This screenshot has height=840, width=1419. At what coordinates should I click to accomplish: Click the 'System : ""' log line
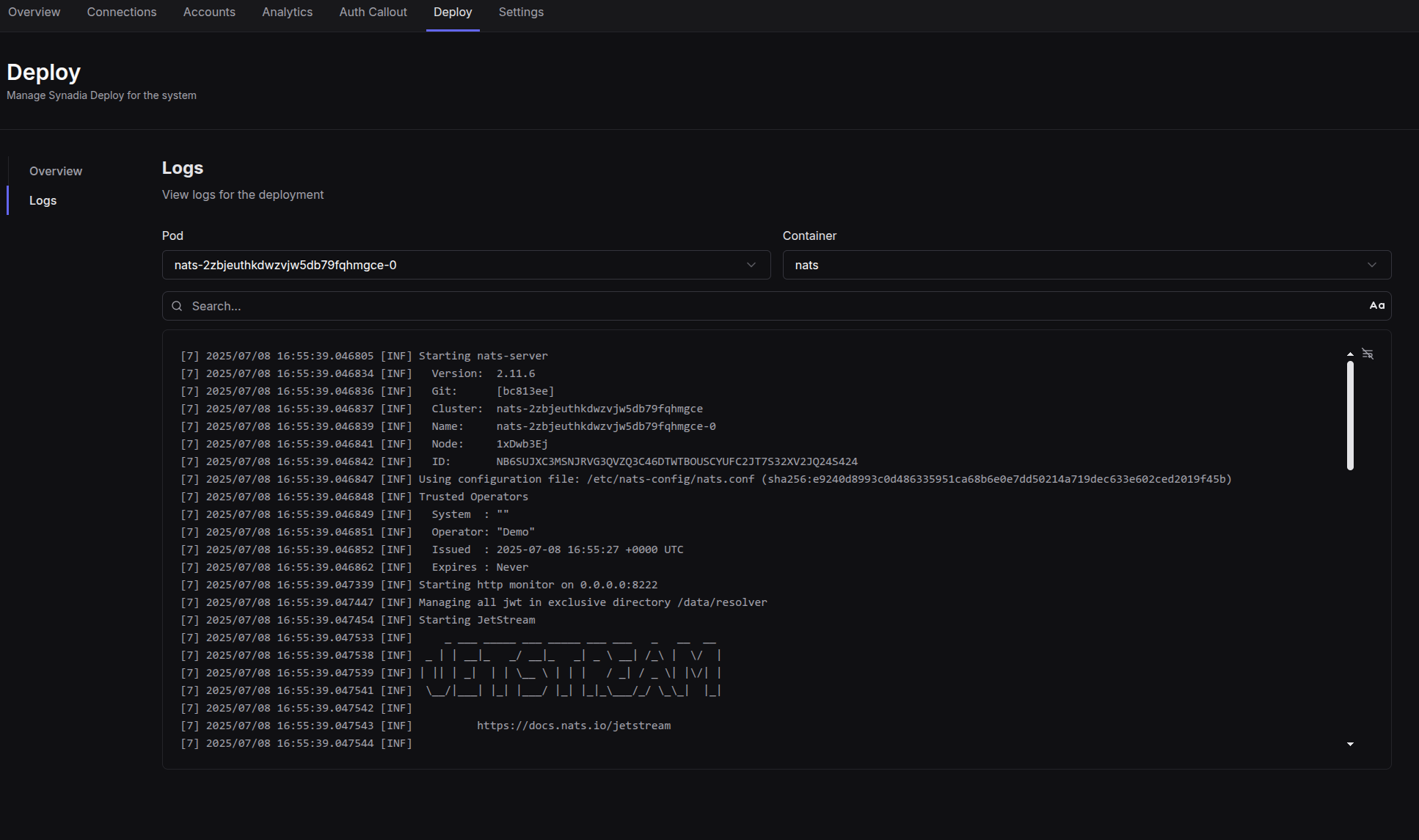coord(345,514)
